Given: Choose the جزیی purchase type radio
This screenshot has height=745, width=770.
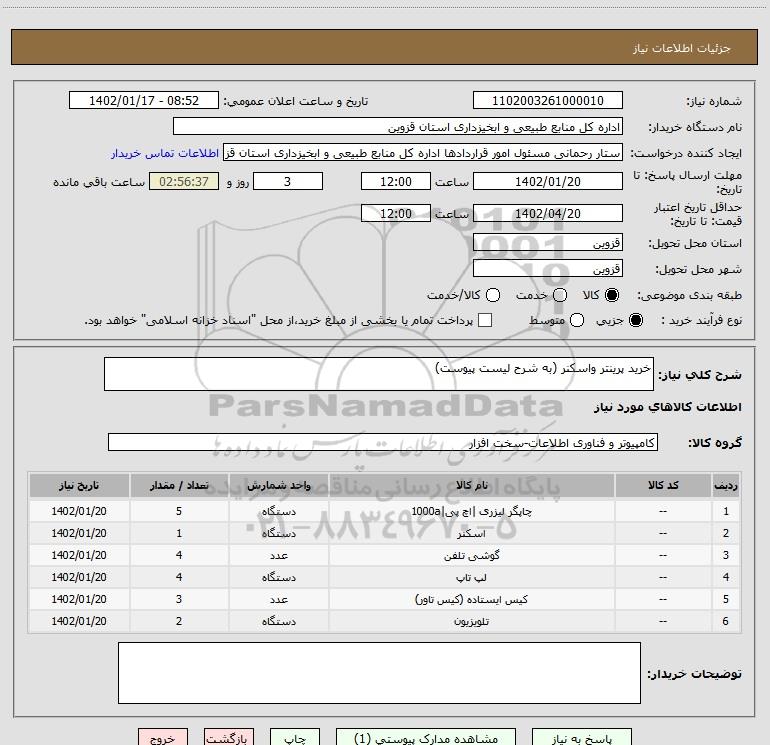Looking at the screenshot, I should coord(635,320).
